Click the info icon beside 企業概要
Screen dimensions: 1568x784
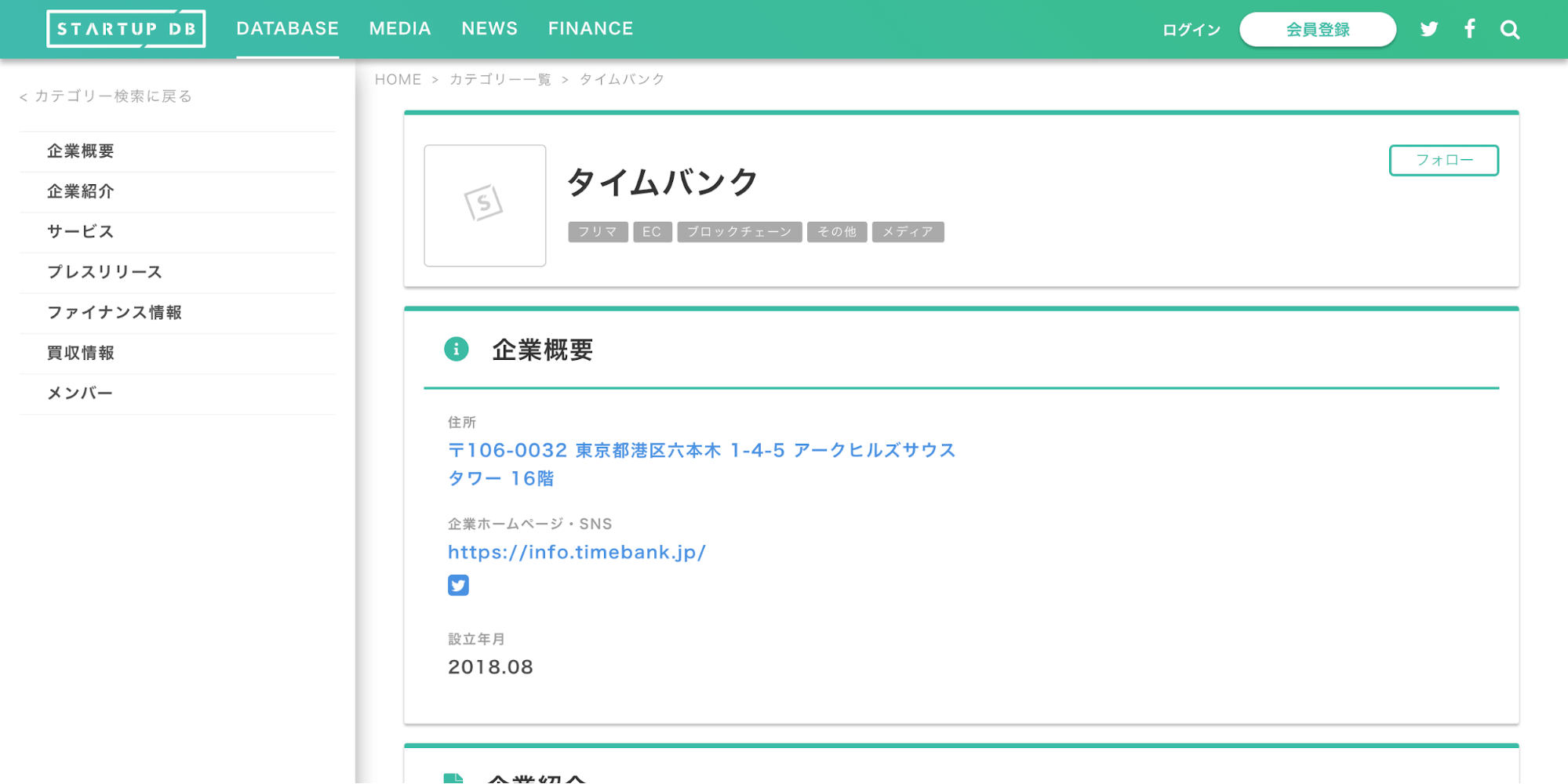(457, 349)
